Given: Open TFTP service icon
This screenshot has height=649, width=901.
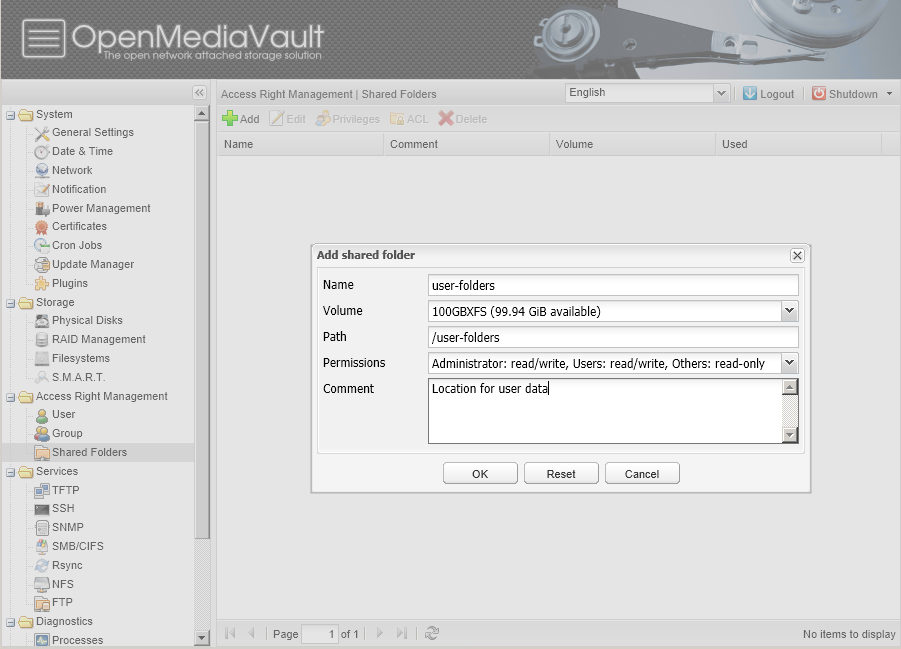Looking at the screenshot, I should pos(42,490).
